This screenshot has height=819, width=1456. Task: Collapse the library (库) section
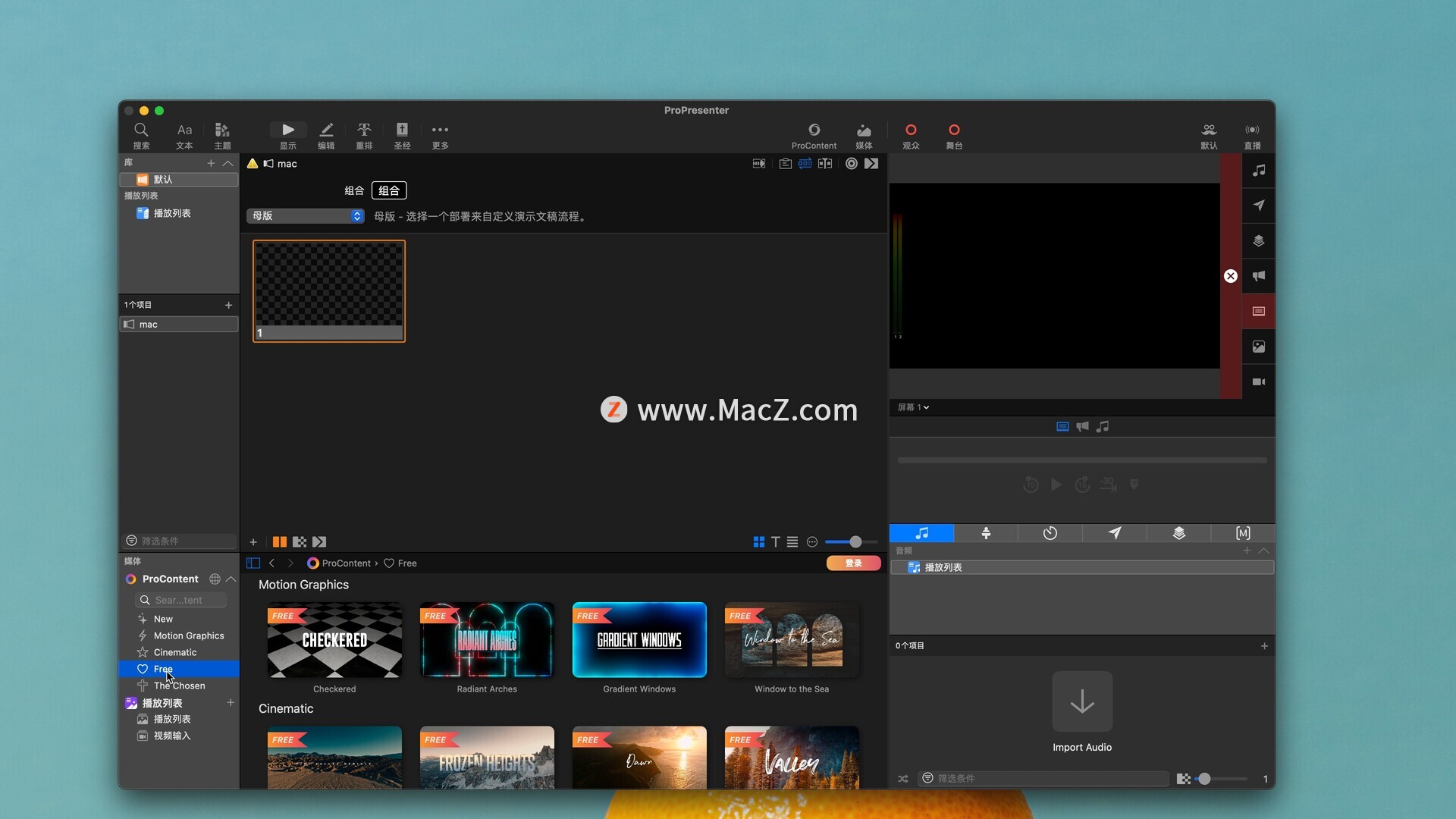[x=227, y=163]
